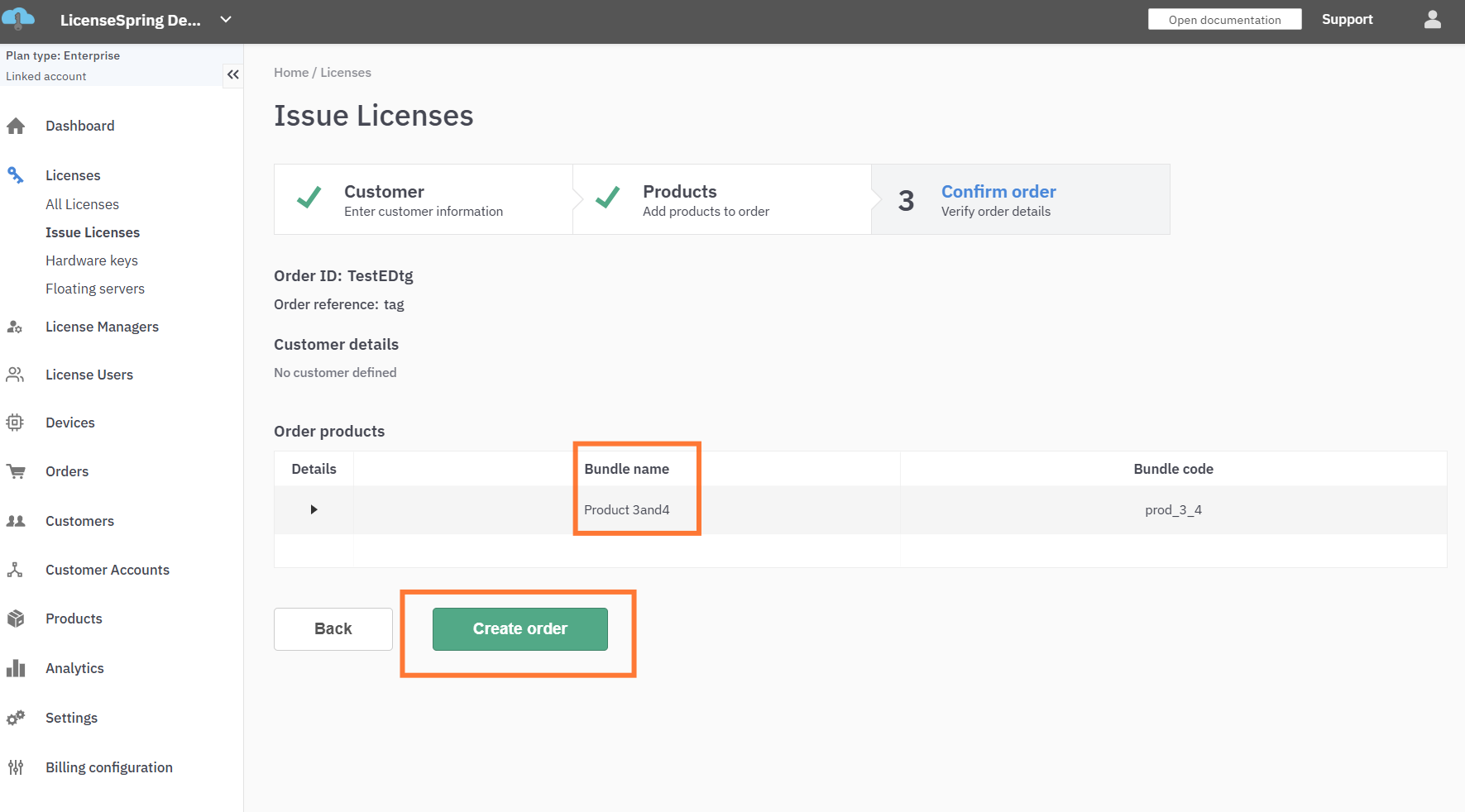The height and width of the screenshot is (812, 1465).
Task: Open documentation from the header
Action: point(1224,20)
